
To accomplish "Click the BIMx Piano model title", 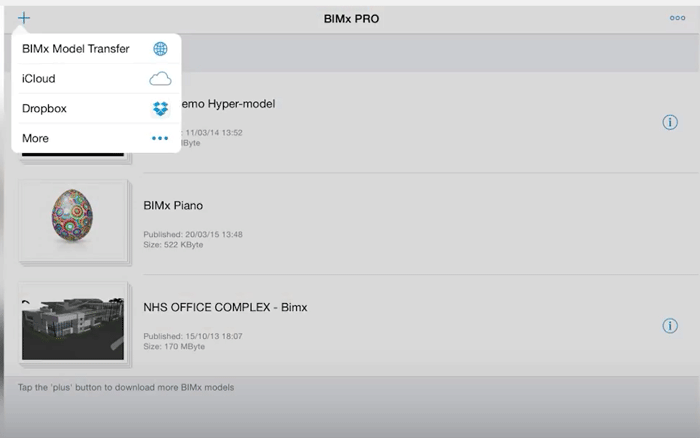I will [x=173, y=206].
